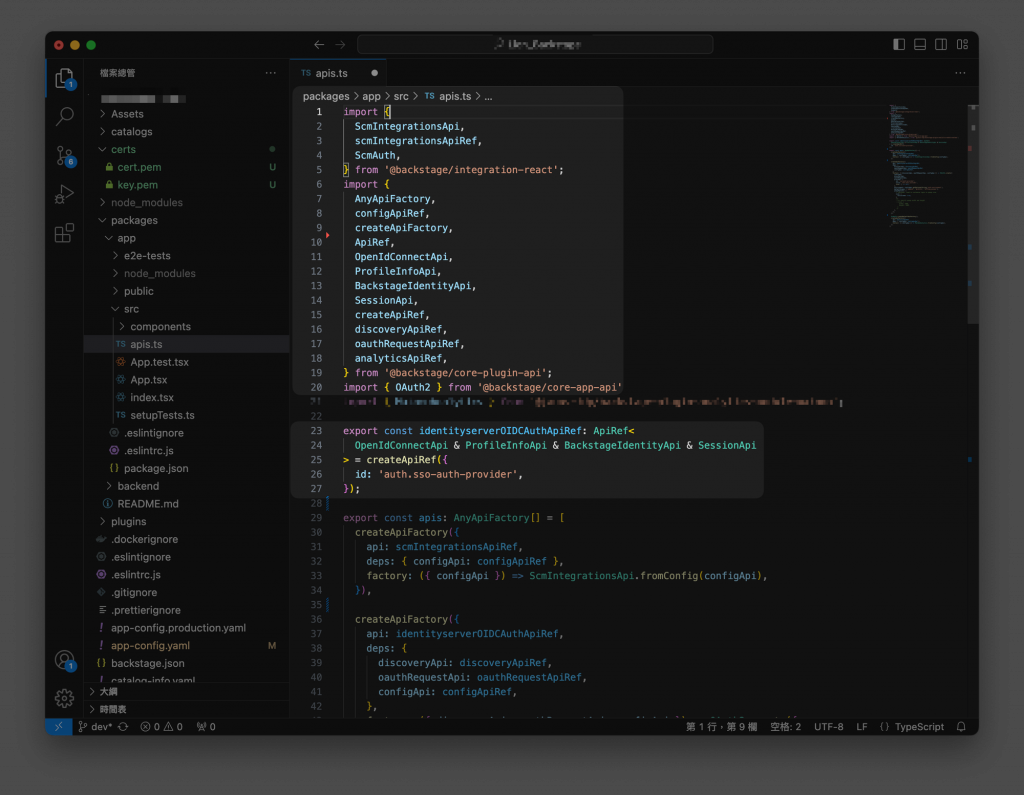
Task: Click the command center search field
Action: pyautogui.click(x=535, y=44)
